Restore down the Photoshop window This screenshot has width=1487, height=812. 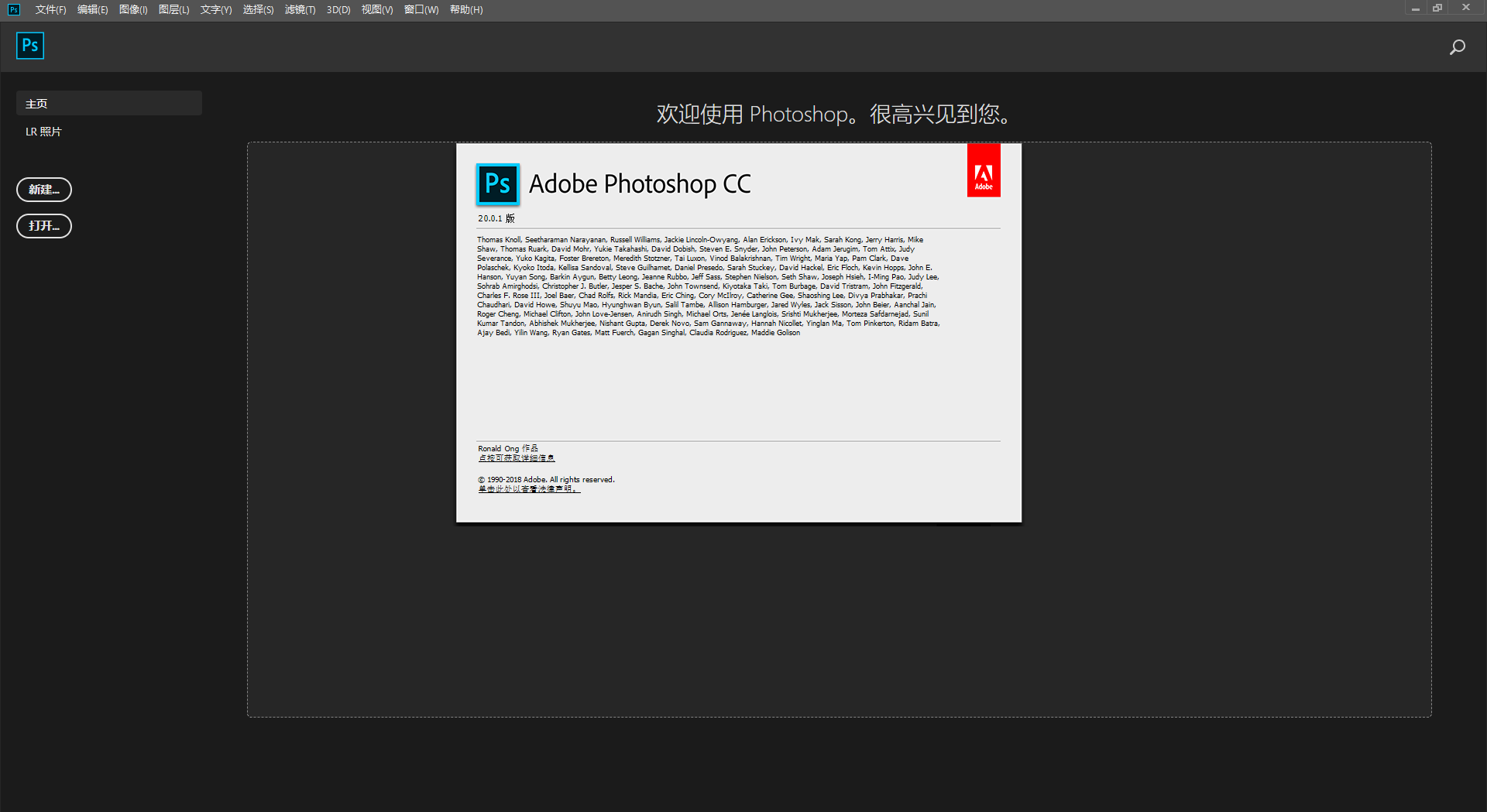(1438, 9)
